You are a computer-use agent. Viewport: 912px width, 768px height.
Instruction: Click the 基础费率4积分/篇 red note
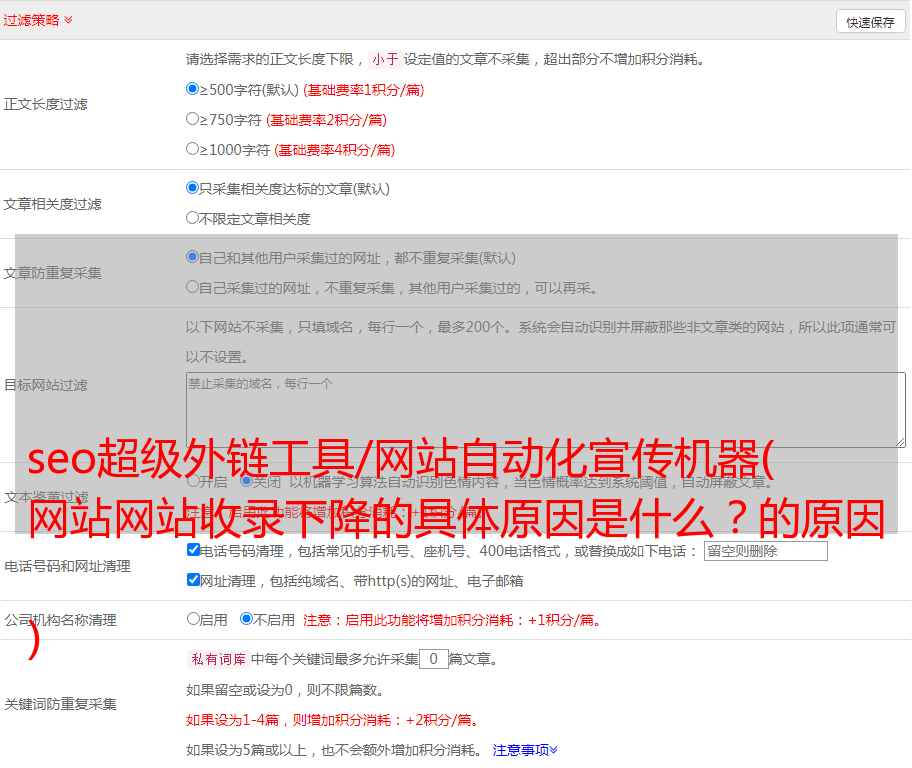click(x=334, y=150)
